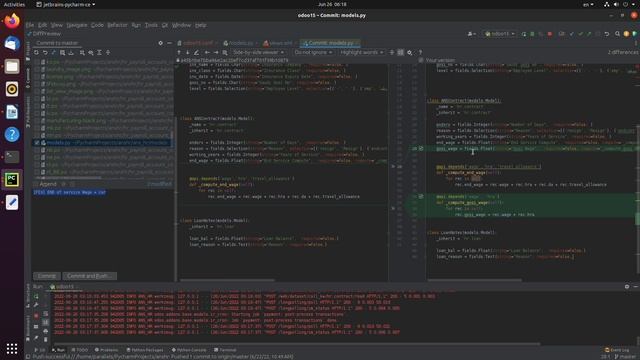Open Python Console tool window
Viewport: 640px width, 360px height.
[189, 350]
